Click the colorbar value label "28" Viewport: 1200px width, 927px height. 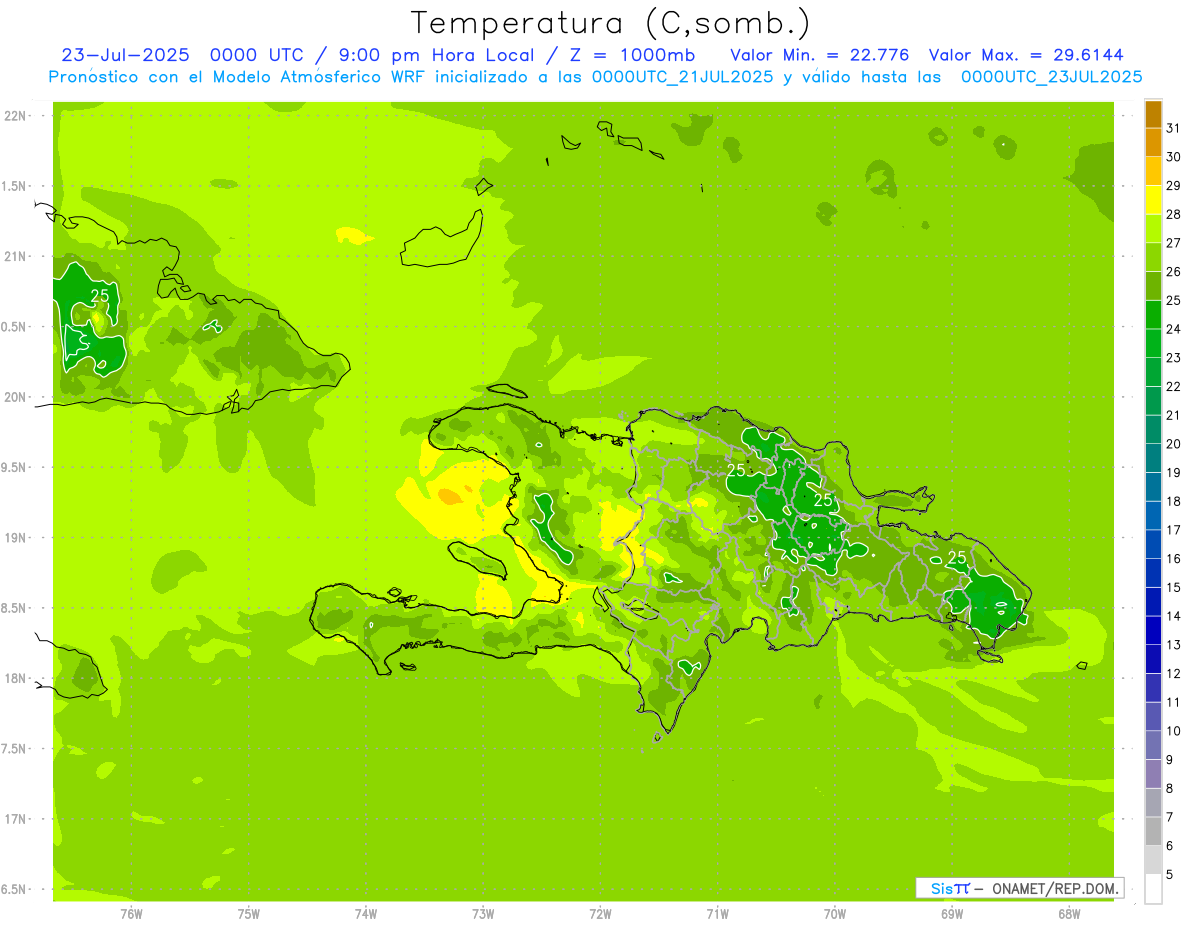(x=1174, y=214)
